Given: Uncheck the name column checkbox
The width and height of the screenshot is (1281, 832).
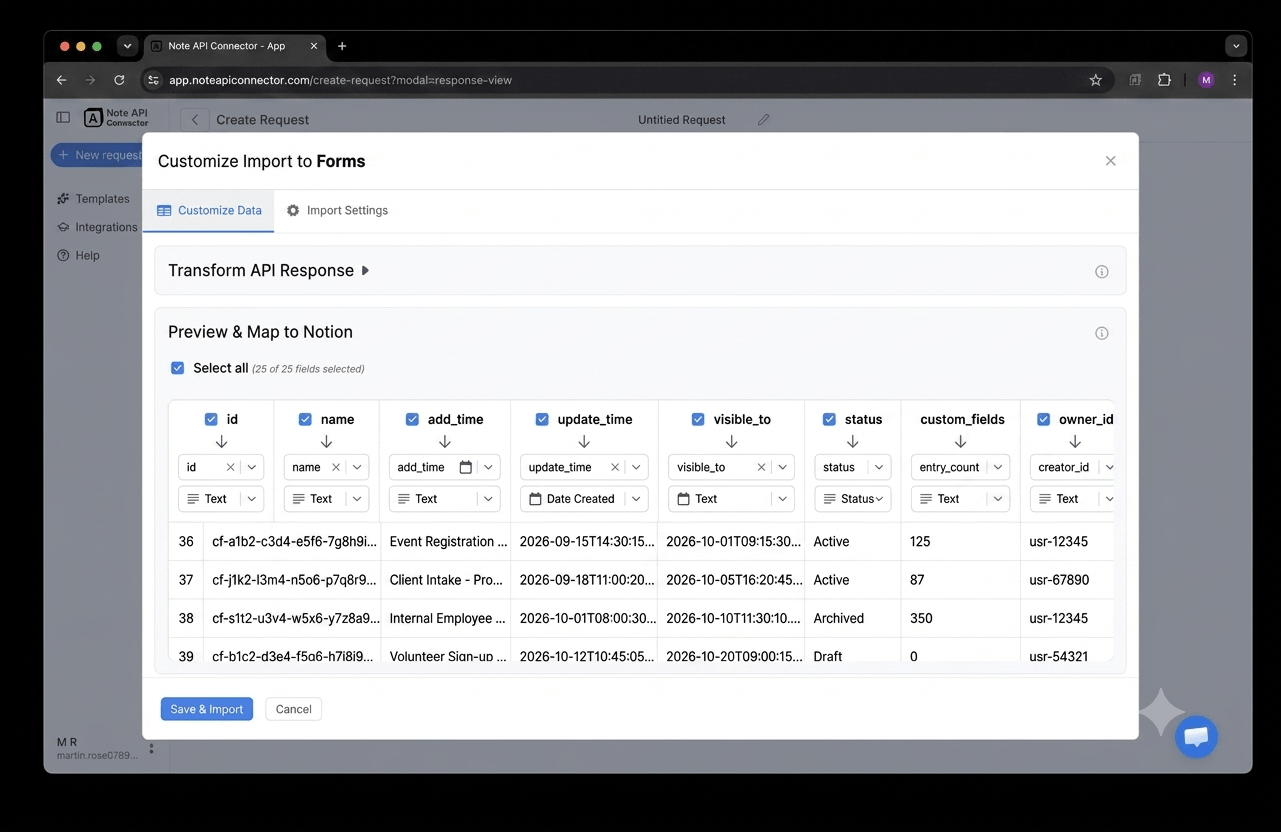Looking at the screenshot, I should 305,420.
